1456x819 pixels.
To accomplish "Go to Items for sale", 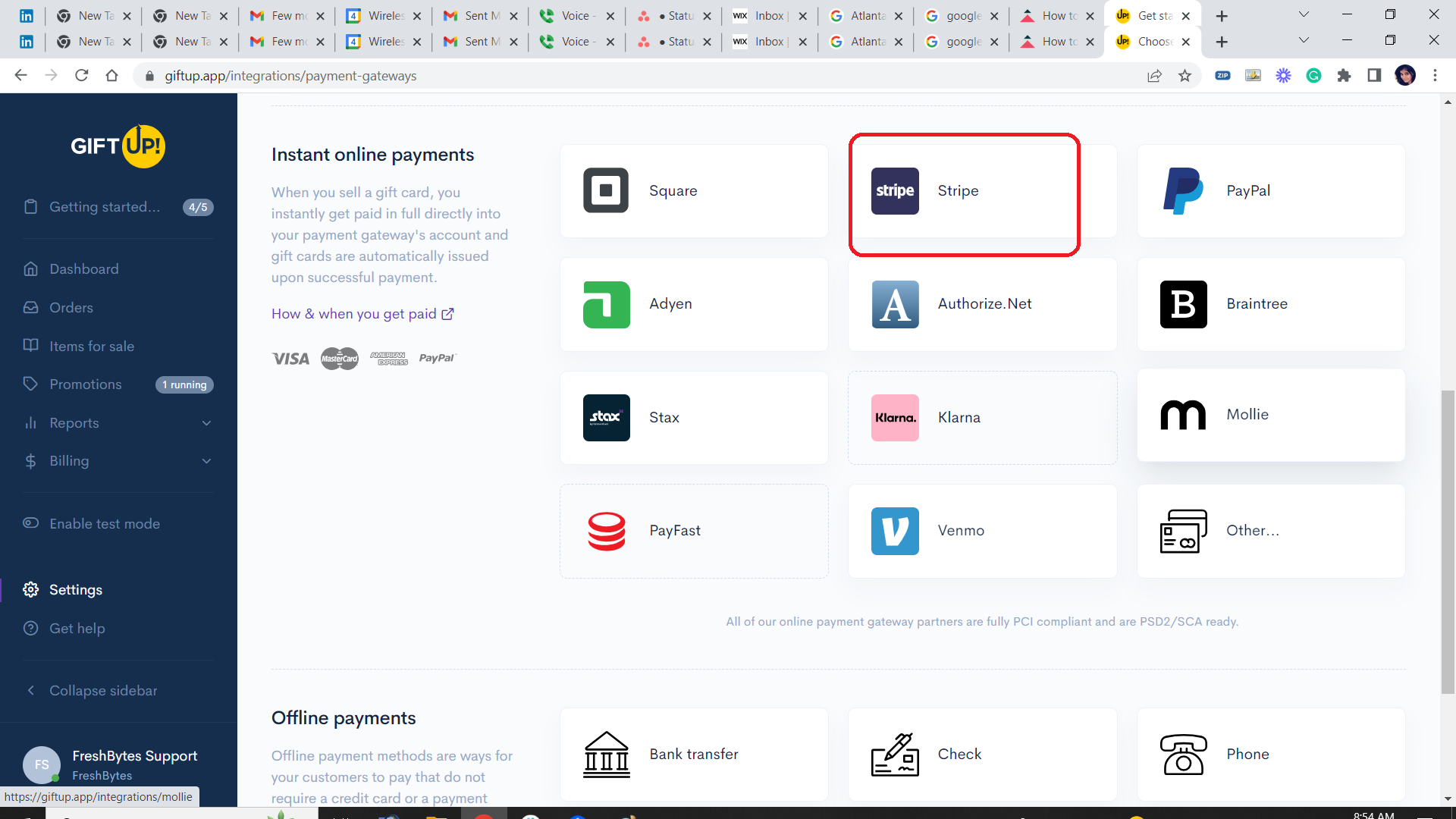I will pos(91,347).
